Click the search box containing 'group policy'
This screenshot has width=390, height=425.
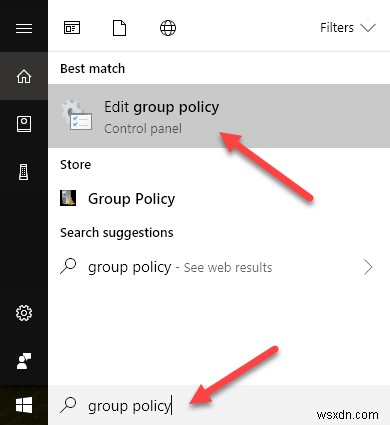tap(219, 405)
